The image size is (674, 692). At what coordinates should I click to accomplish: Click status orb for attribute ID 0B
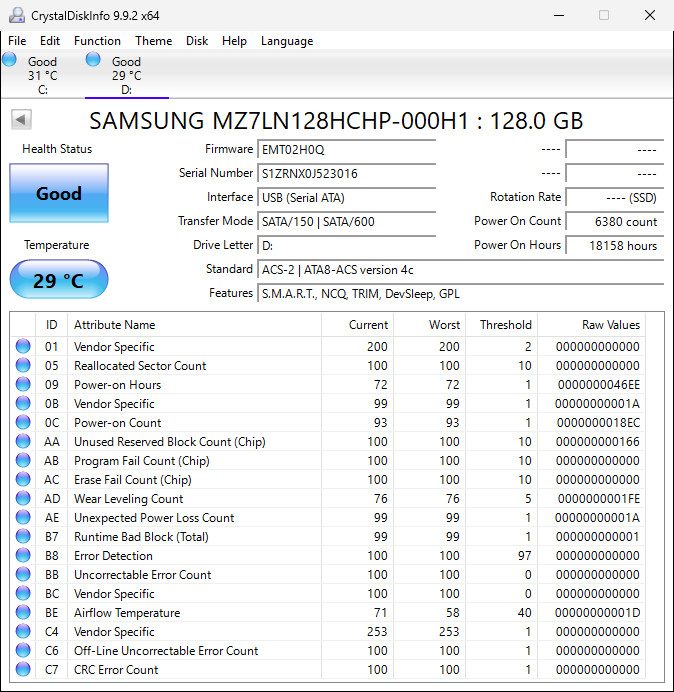pyautogui.click(x=23, y=403)
